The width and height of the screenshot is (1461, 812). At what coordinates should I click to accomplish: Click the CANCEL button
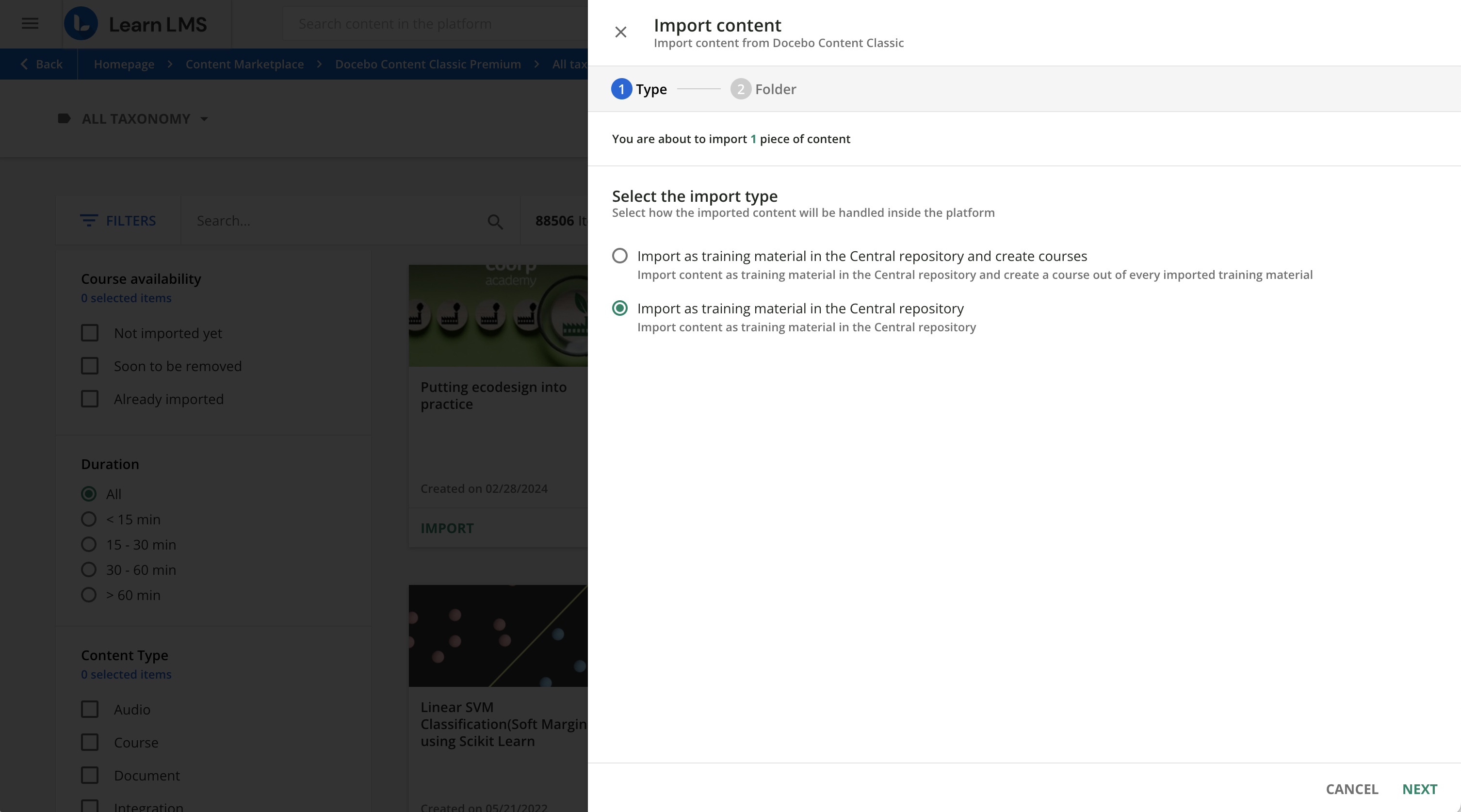[1351, 789]
